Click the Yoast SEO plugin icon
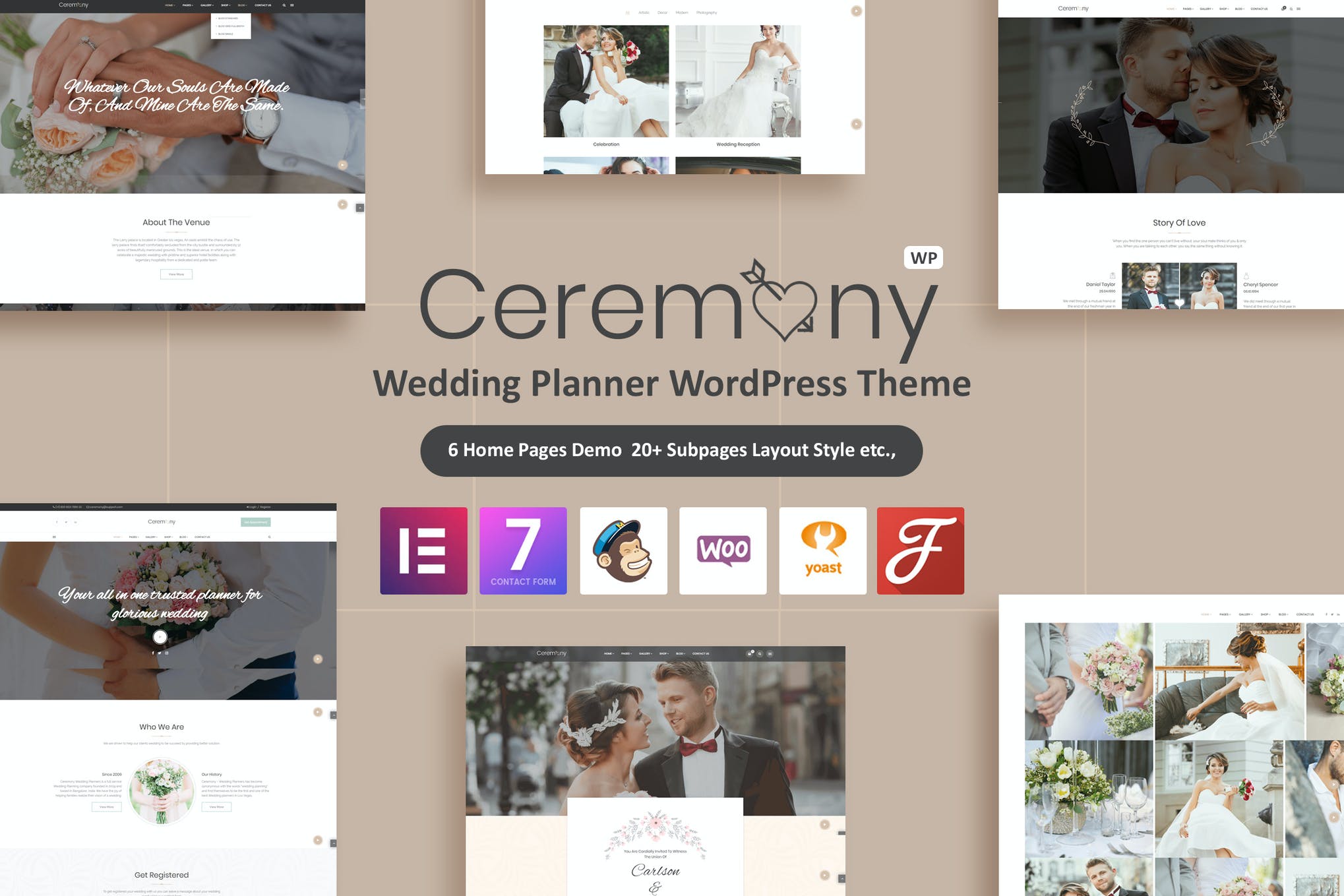 (x=821, y=550)
